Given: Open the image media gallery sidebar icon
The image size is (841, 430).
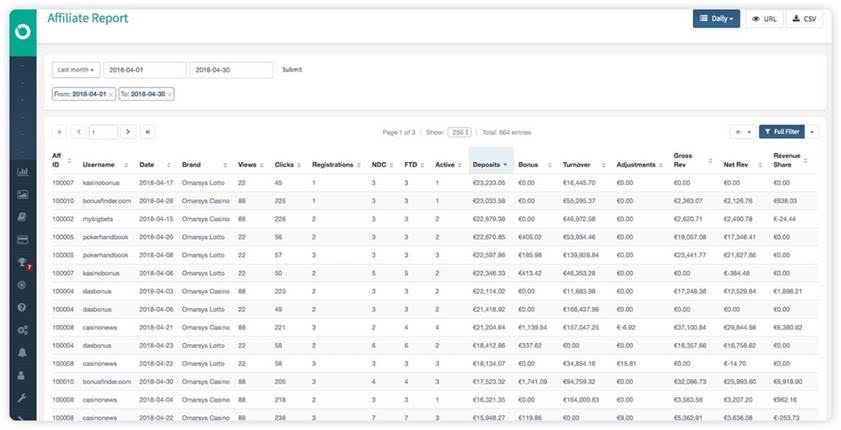Looking at the screenshot, I should (23, 195).
